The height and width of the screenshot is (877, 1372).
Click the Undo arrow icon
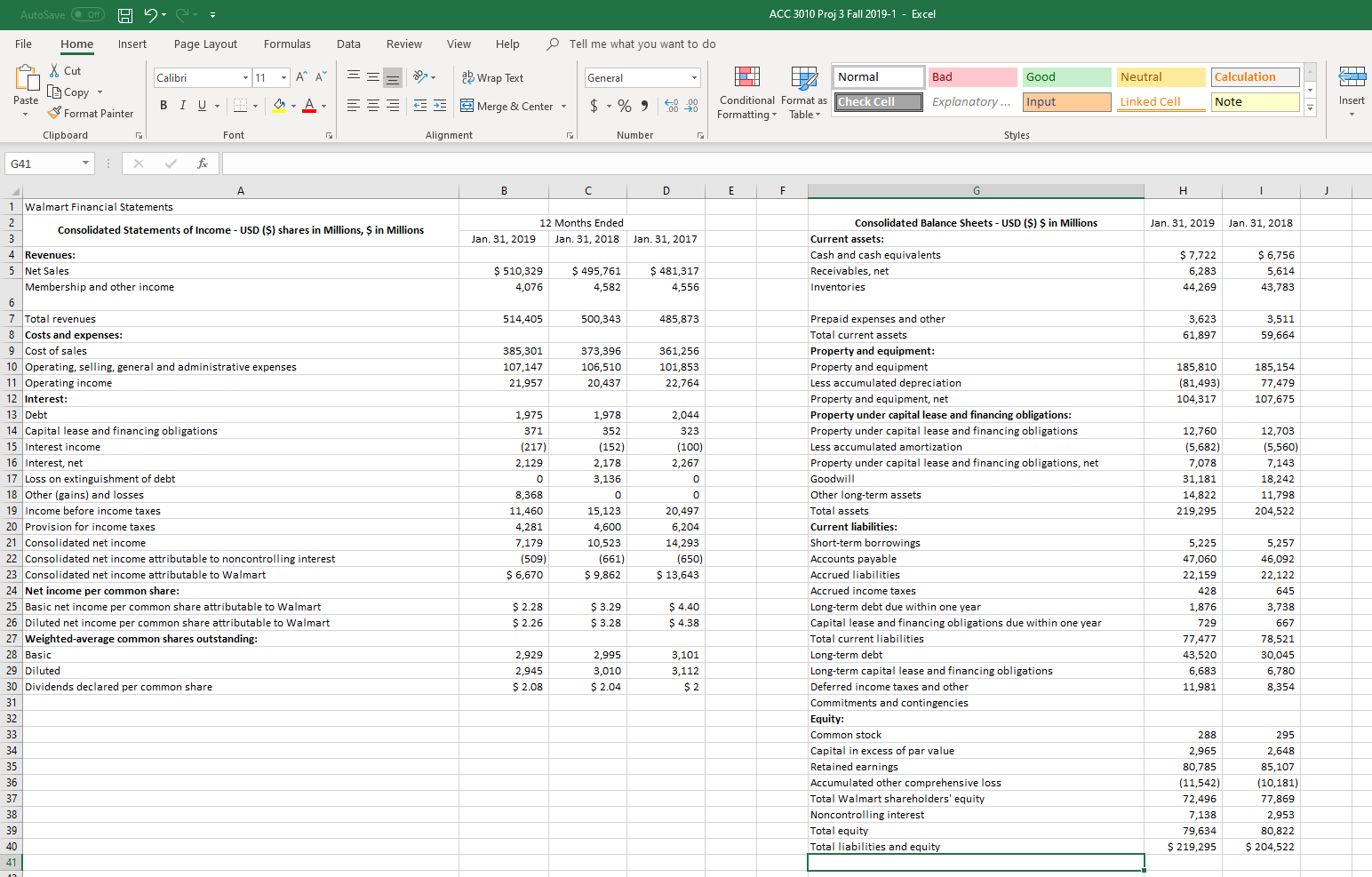[151, 14]
